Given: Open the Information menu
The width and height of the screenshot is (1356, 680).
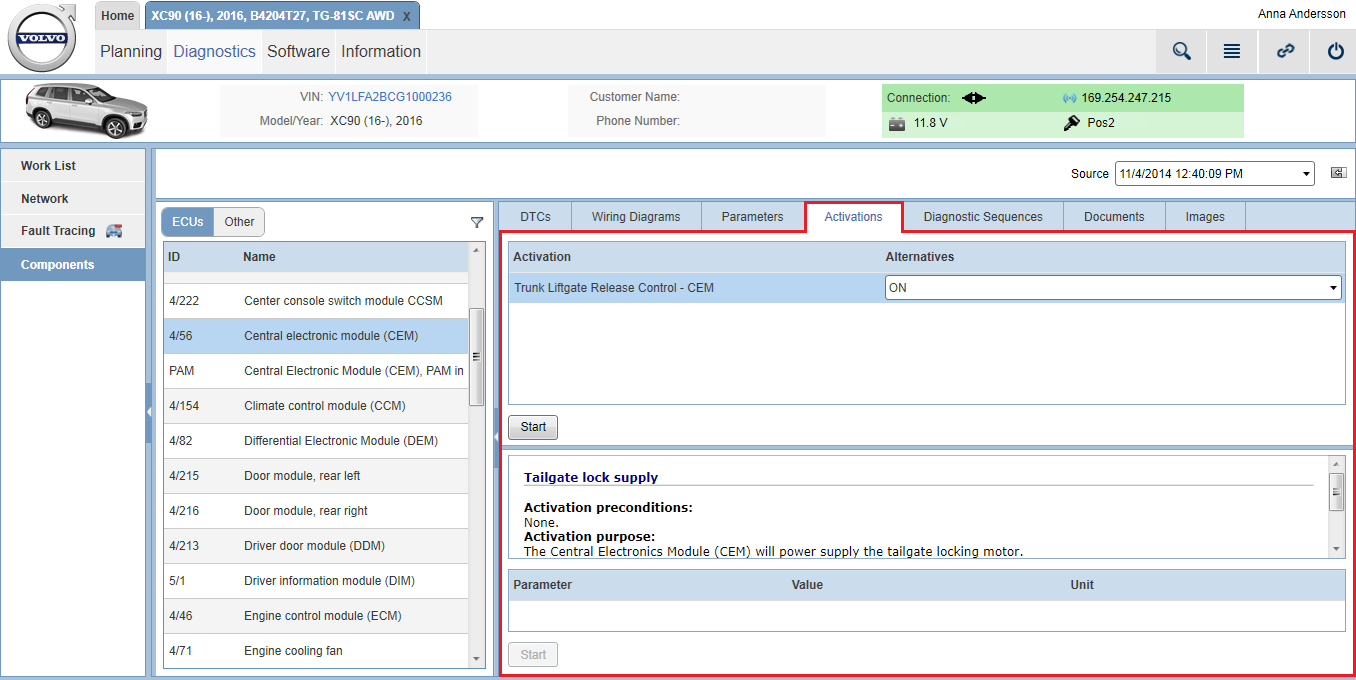Looking at the screenshot, I should [x=381, y=51].
